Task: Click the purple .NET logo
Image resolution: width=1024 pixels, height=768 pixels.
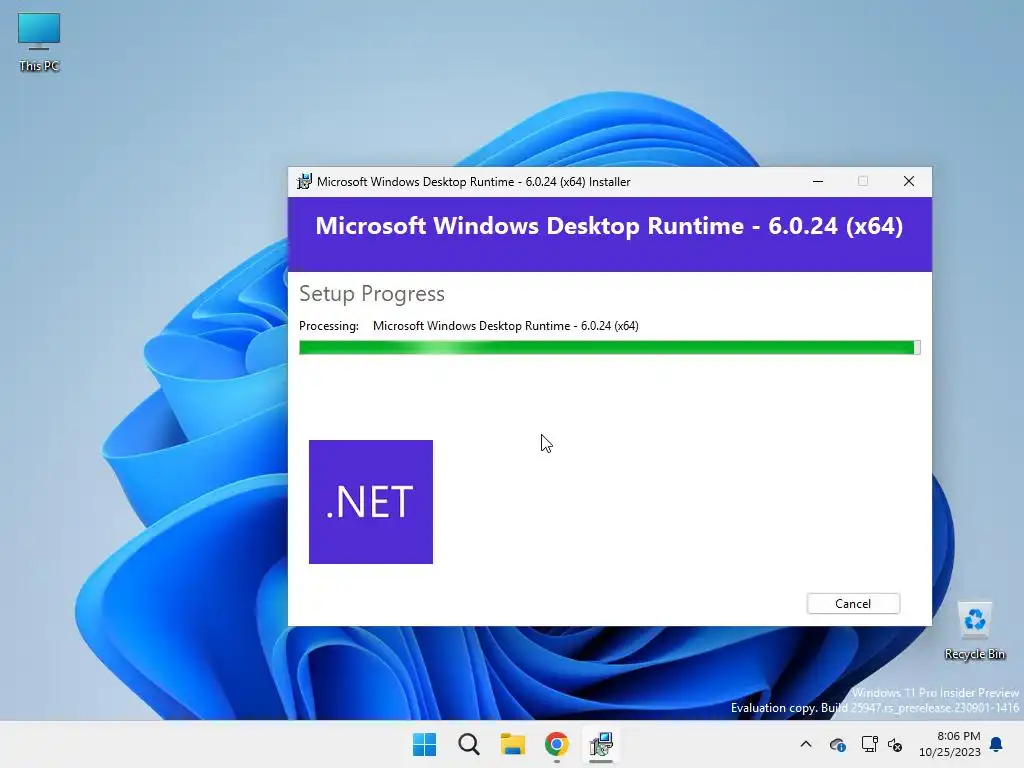Action: tap(371, 502)
